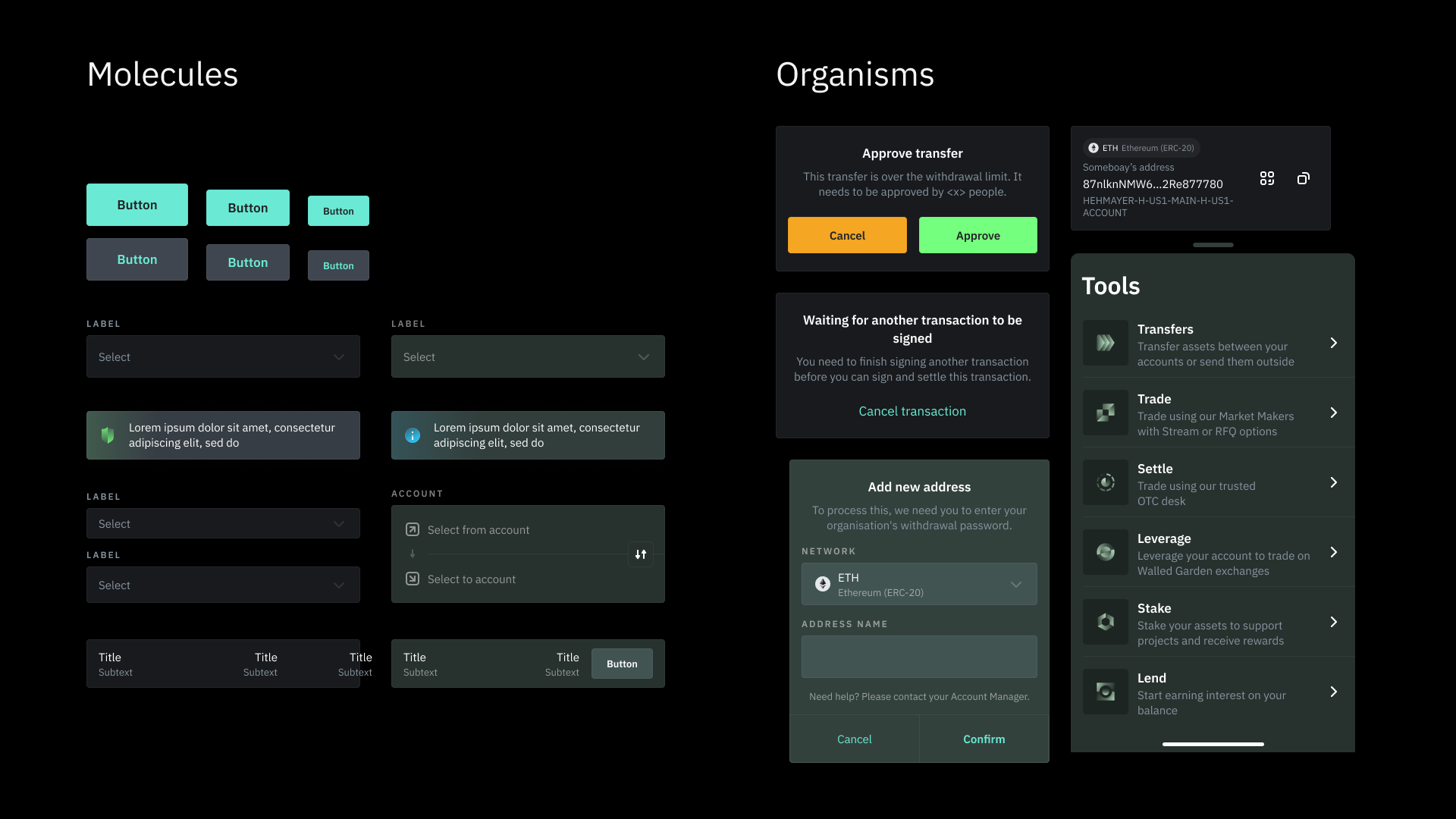
Task: Click the ETH Ethereum (ERC-20) chip
Action: point(1141,148)
